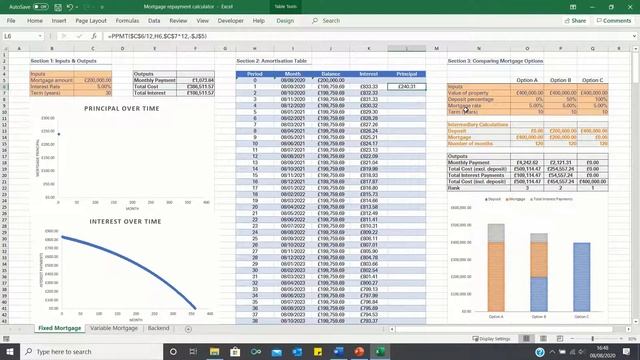
Task: Click the Share button
Action: tap(576, 21)
